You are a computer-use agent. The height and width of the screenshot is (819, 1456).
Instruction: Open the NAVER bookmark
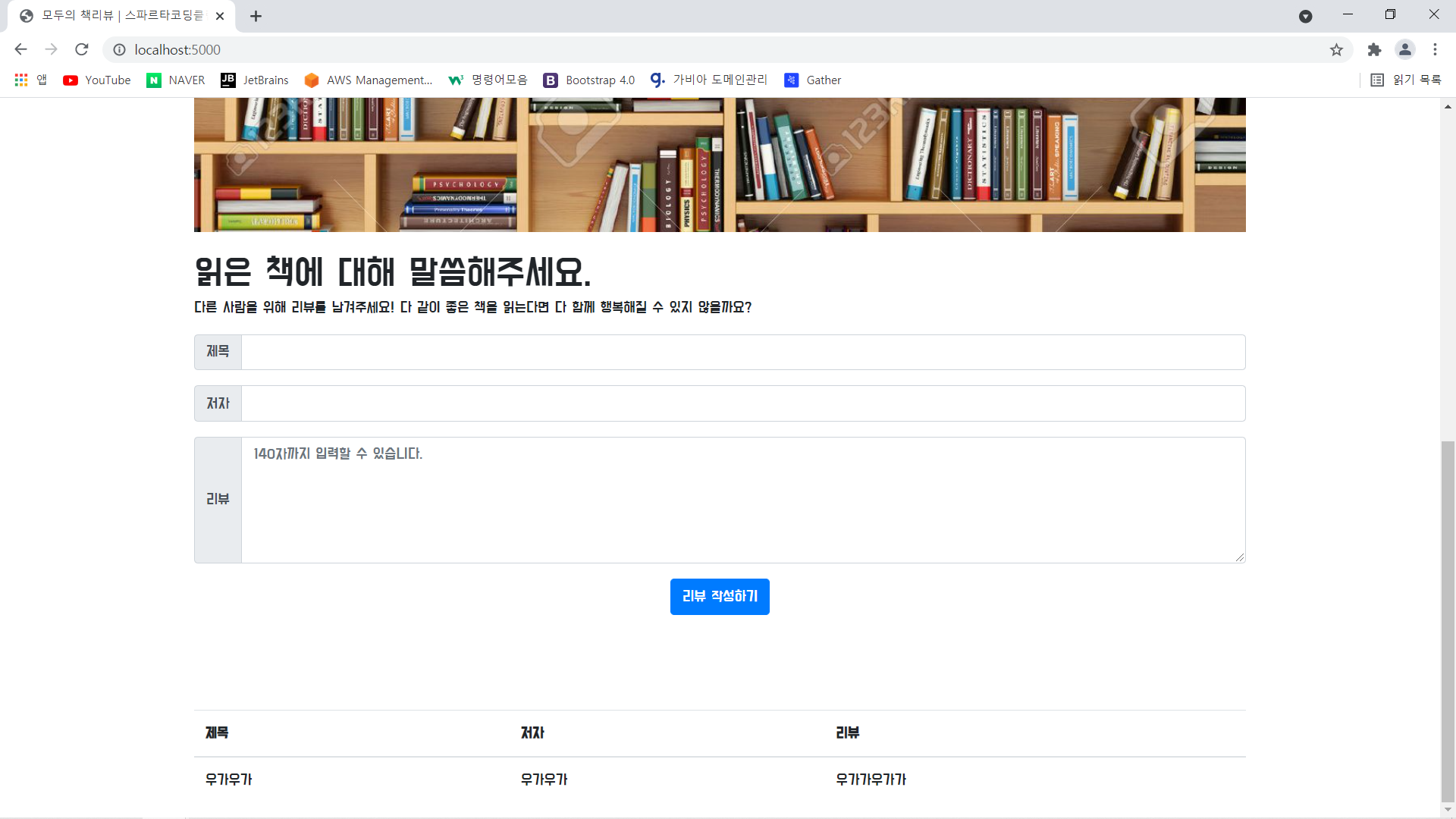click(x=176, y=80)
